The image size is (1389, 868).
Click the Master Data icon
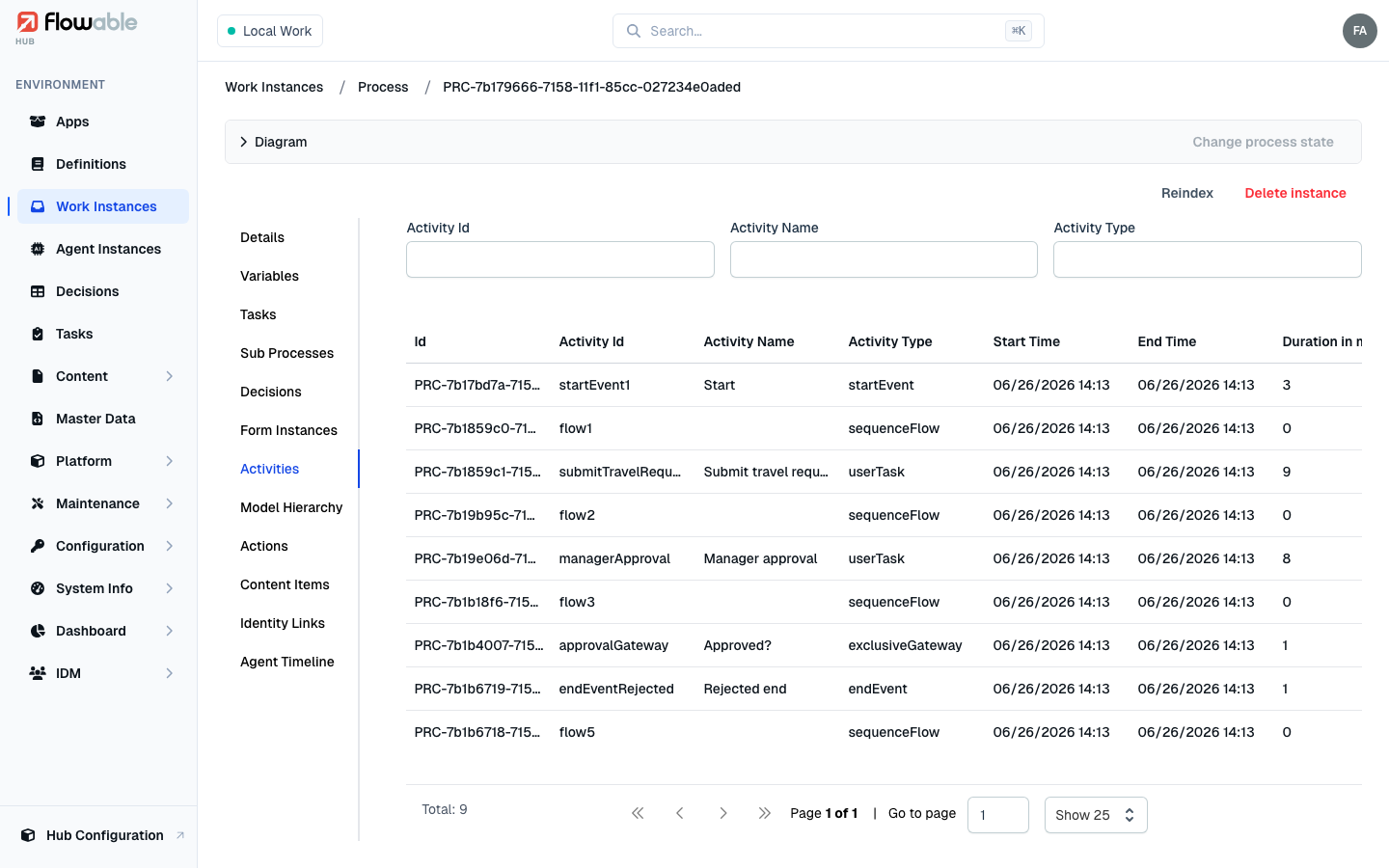coord(38,419)
